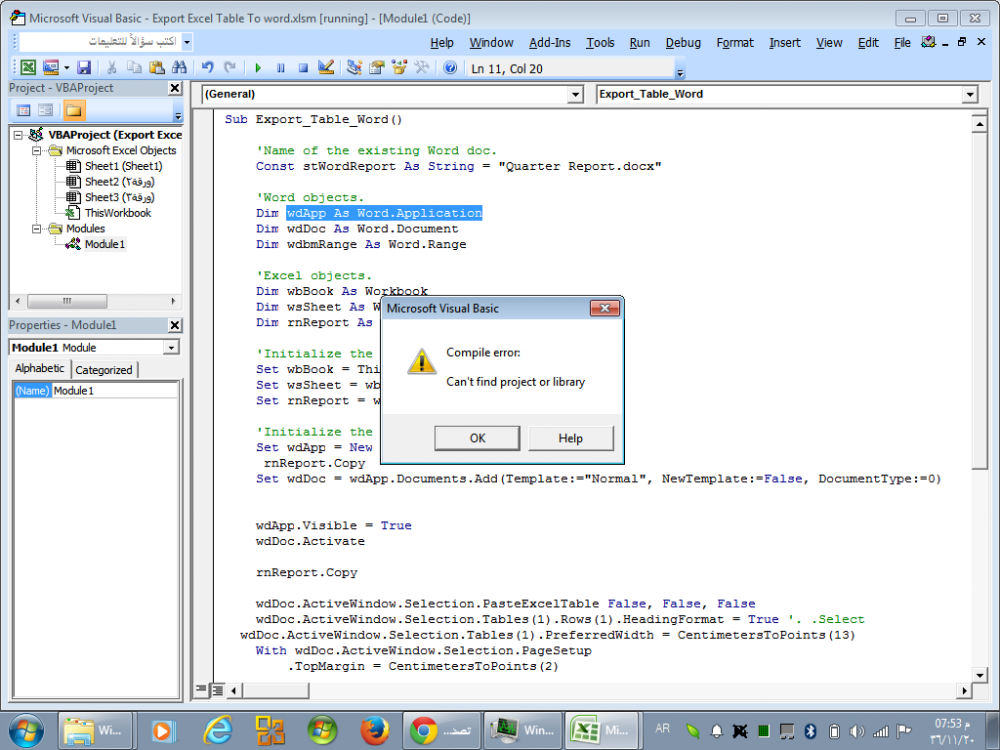Image resolution: width=1000 pixels, height=750 pixels.
Task: Click the blue Help question mark icon
Action: [x=450, y=68]
